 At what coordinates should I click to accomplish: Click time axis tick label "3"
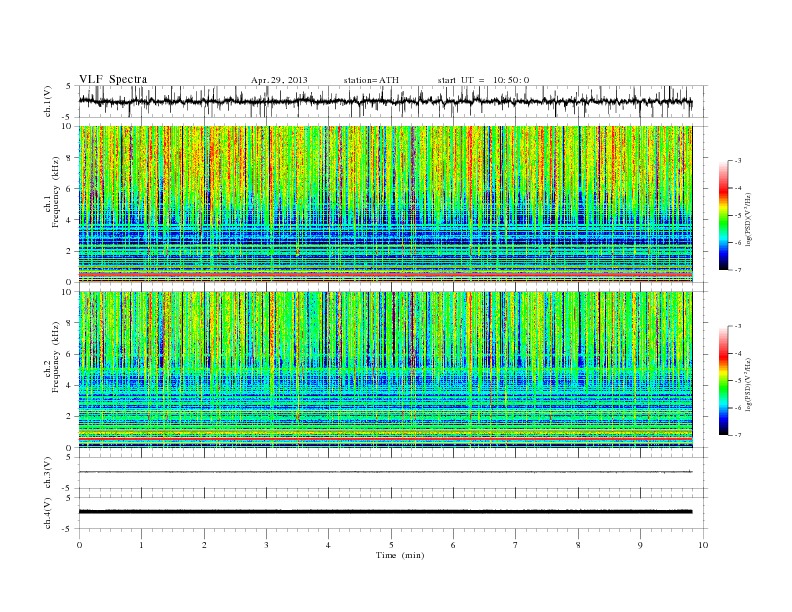click(x=266, y=545)
